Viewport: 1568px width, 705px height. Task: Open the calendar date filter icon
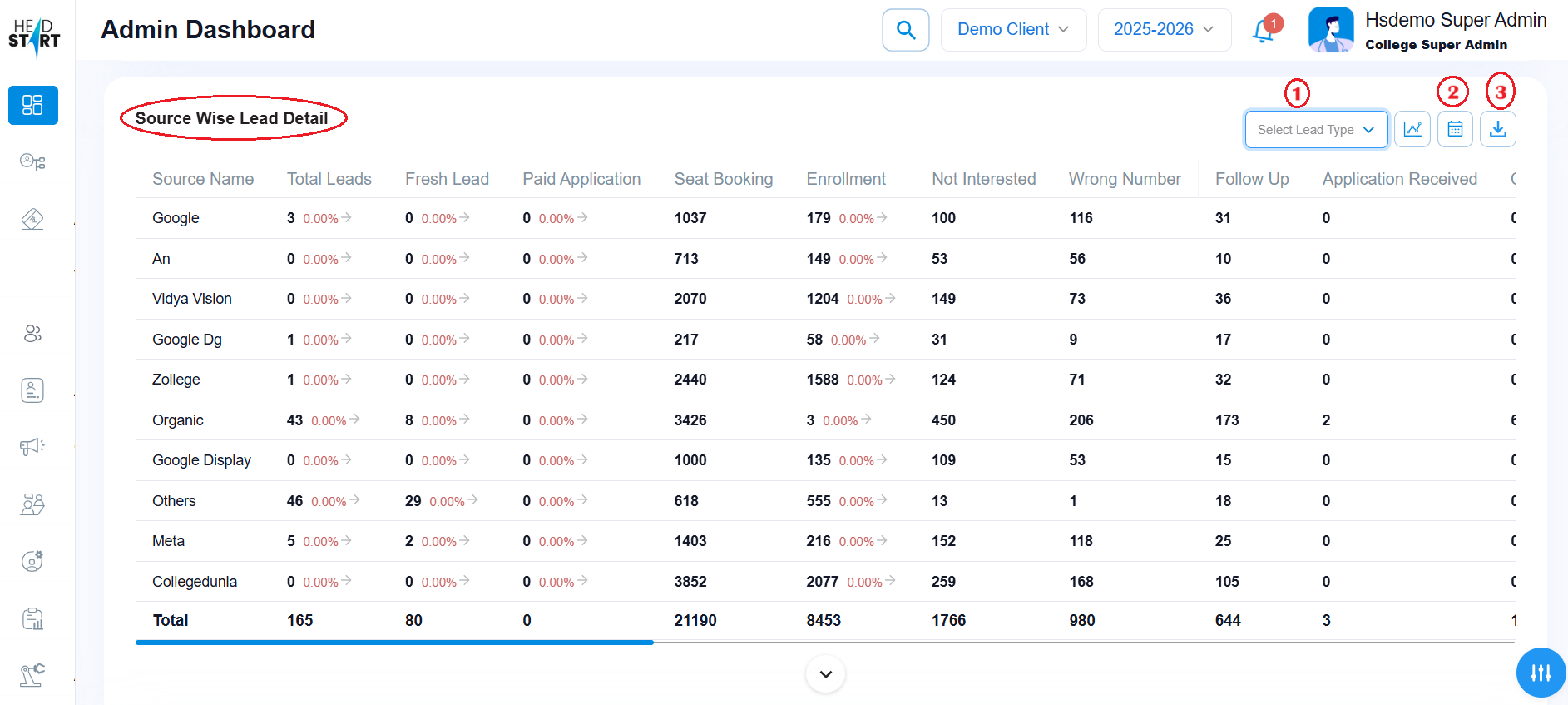[x=1455, y=129]
